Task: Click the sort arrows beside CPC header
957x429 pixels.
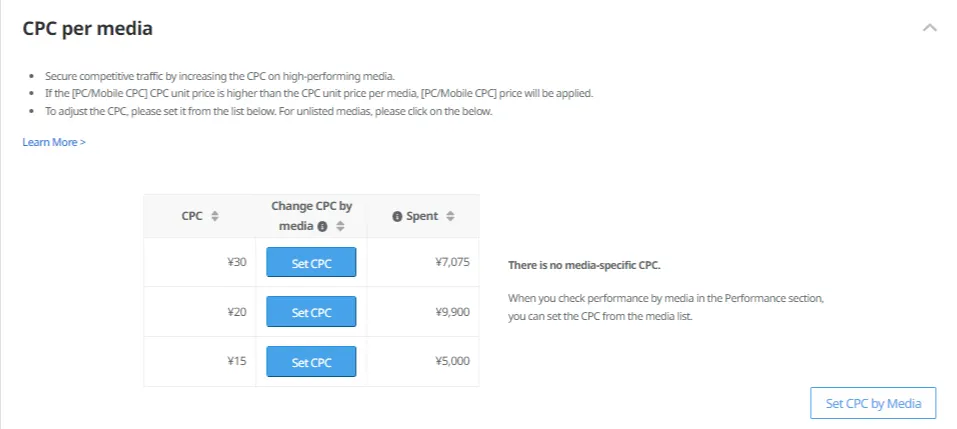Action: (215, 216)
